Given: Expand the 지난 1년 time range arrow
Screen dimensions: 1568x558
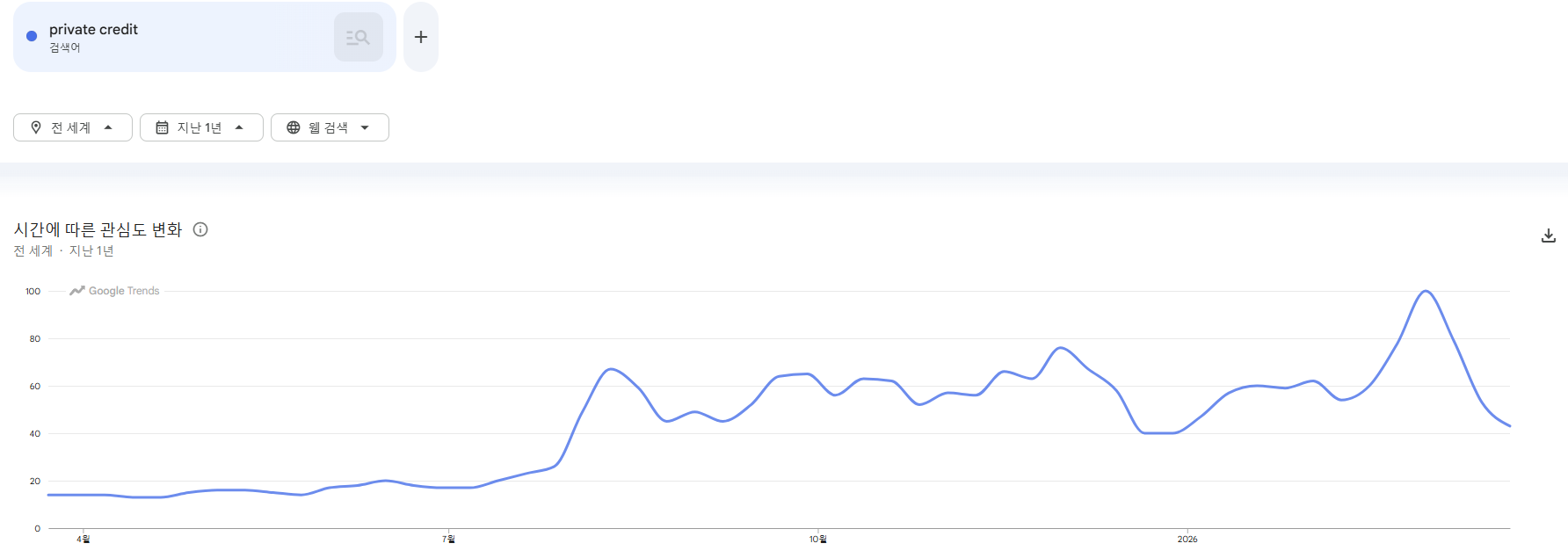Looking at the screenshot, I should (239, 127).
